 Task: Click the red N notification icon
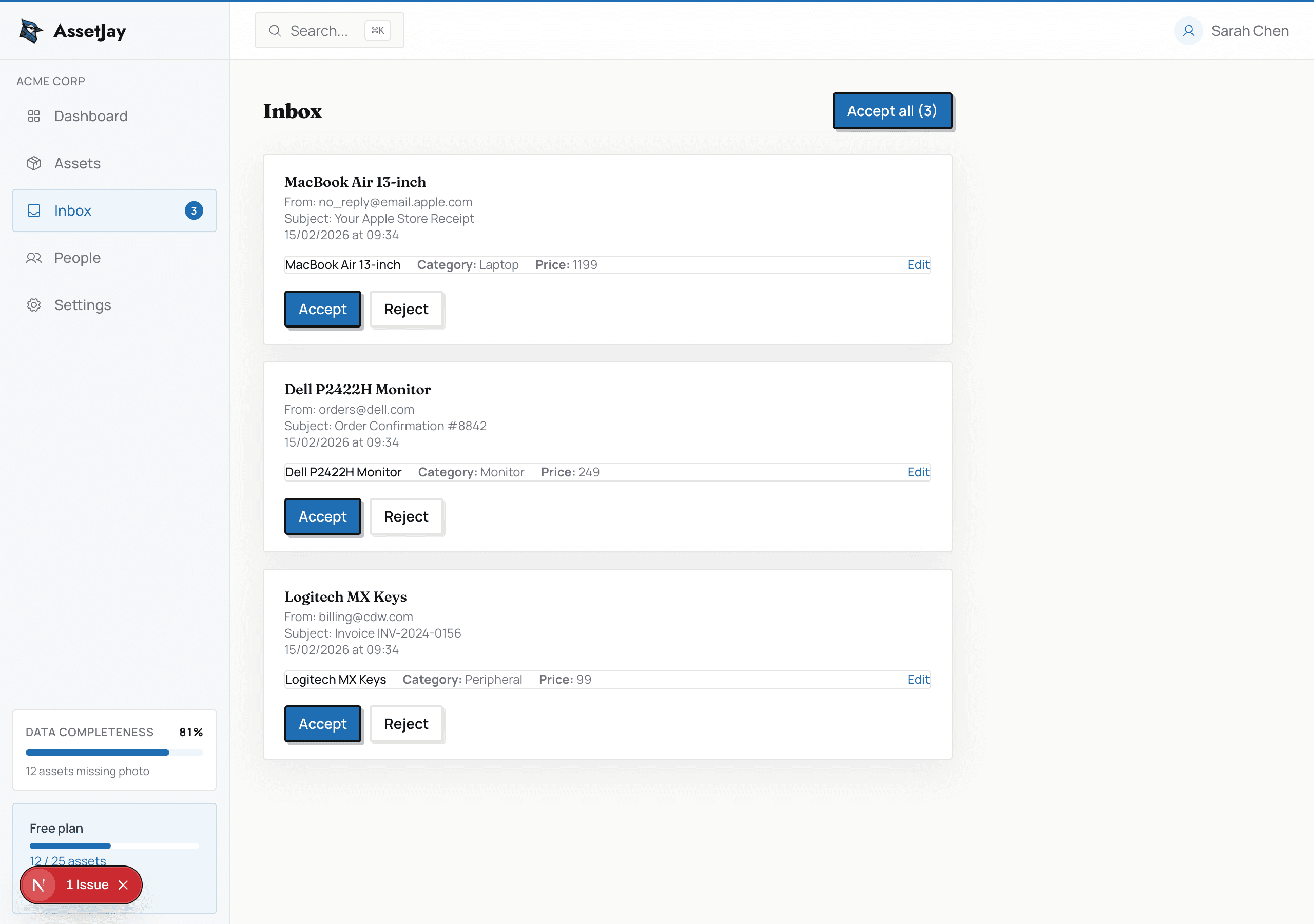pos(40,884)
